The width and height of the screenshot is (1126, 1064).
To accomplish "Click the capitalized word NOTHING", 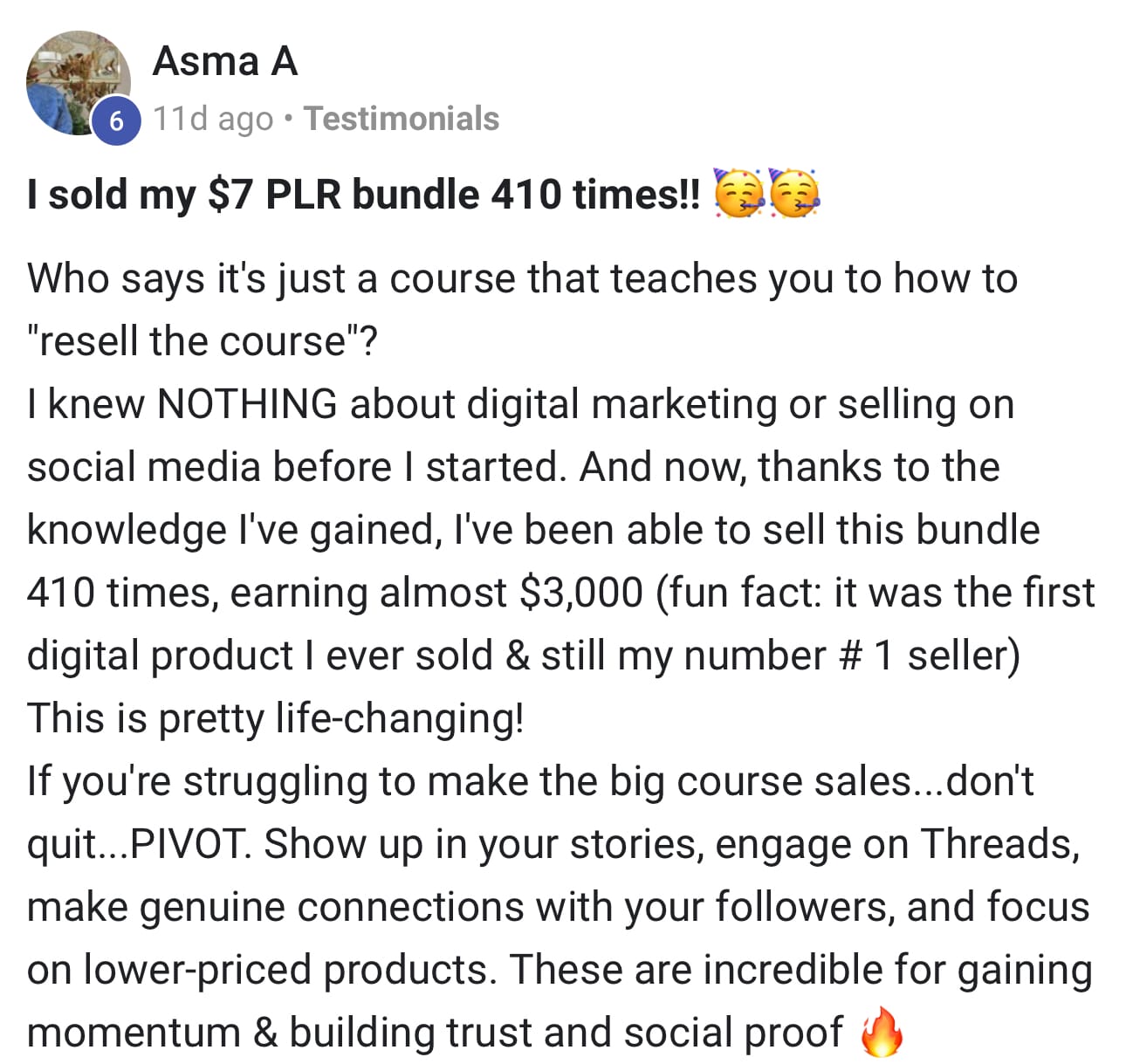I will point(247,404).
